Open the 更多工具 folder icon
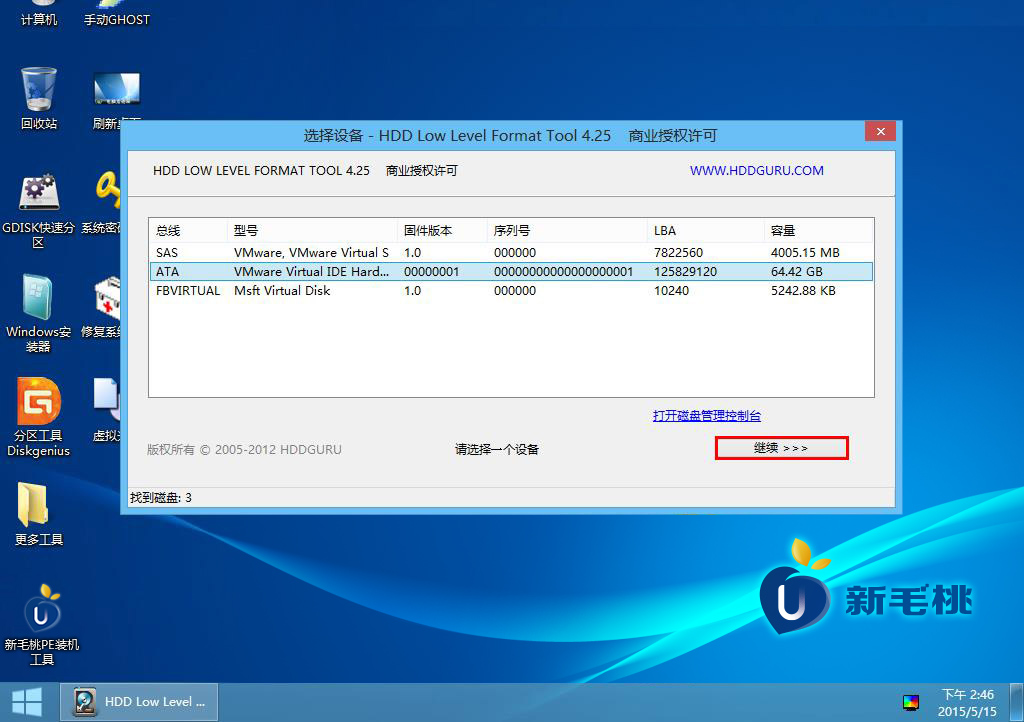The height and width of the screenshot is (722, 1024). point(39,514)
